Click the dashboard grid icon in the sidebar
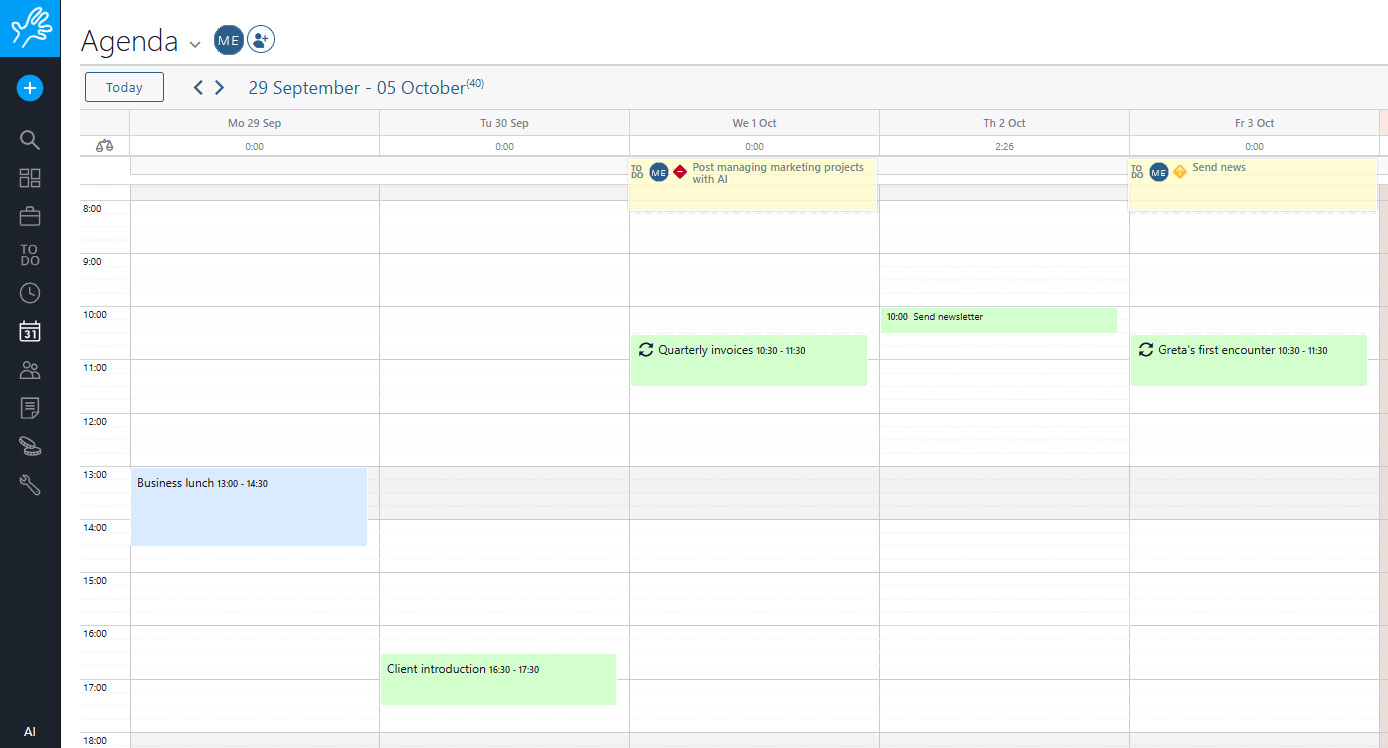This screenshot has height=748, width=1388. point(29,177)
